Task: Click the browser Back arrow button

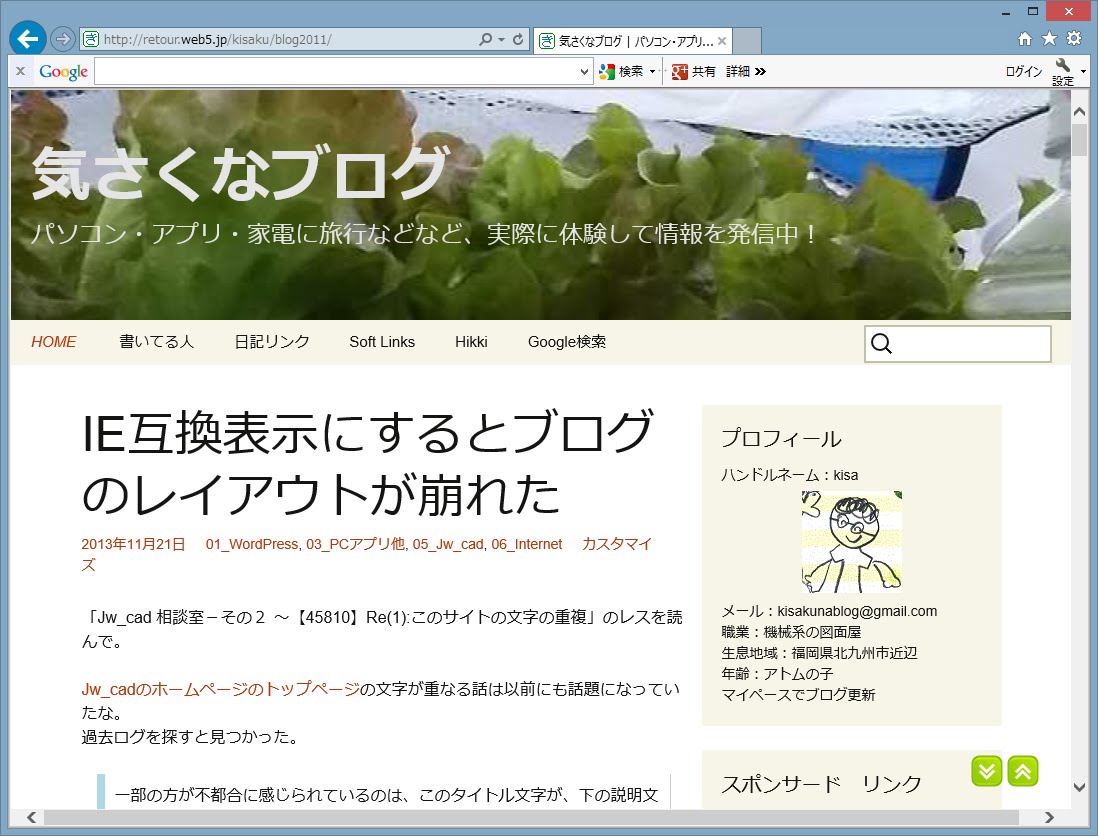Action: coord(28,38)
